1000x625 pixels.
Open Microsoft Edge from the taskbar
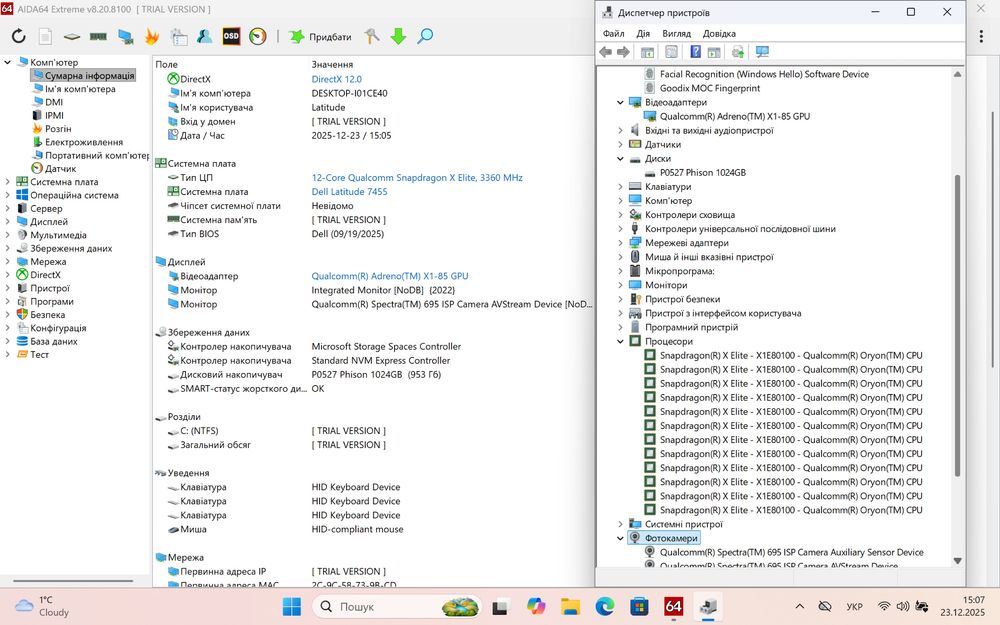(x=605, y=606)
